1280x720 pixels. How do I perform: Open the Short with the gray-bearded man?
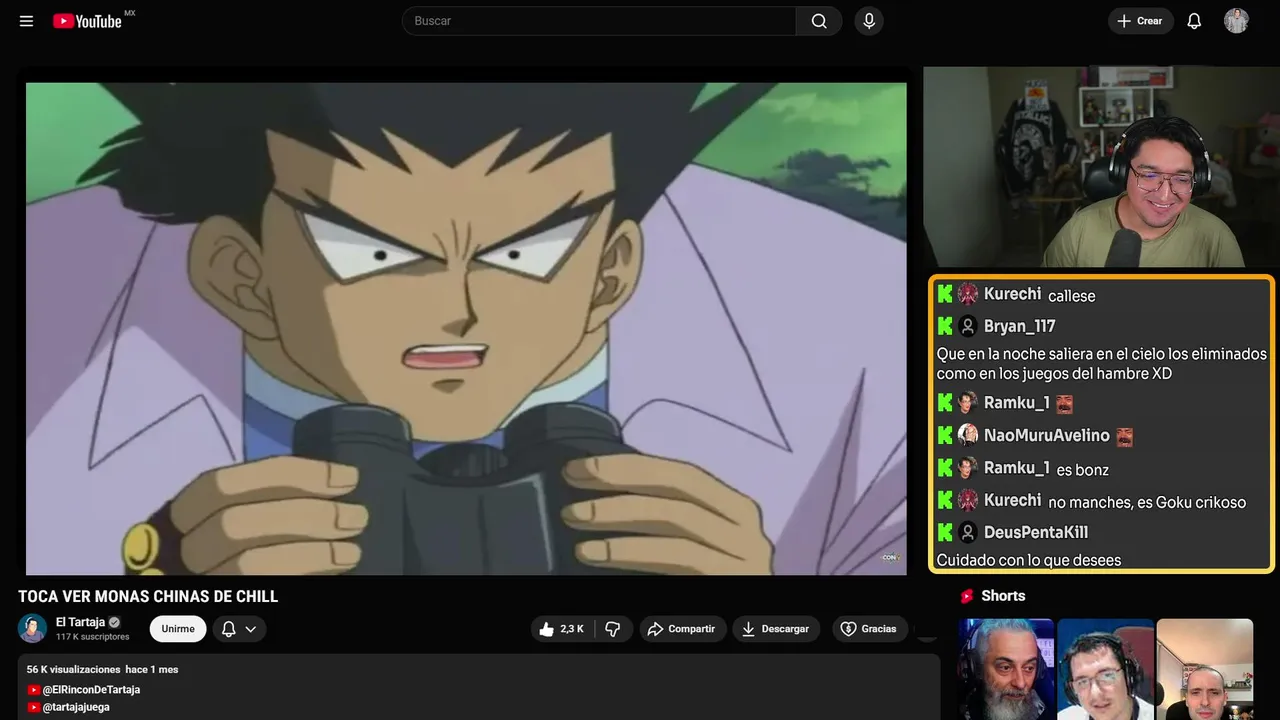coord(1006,669)
